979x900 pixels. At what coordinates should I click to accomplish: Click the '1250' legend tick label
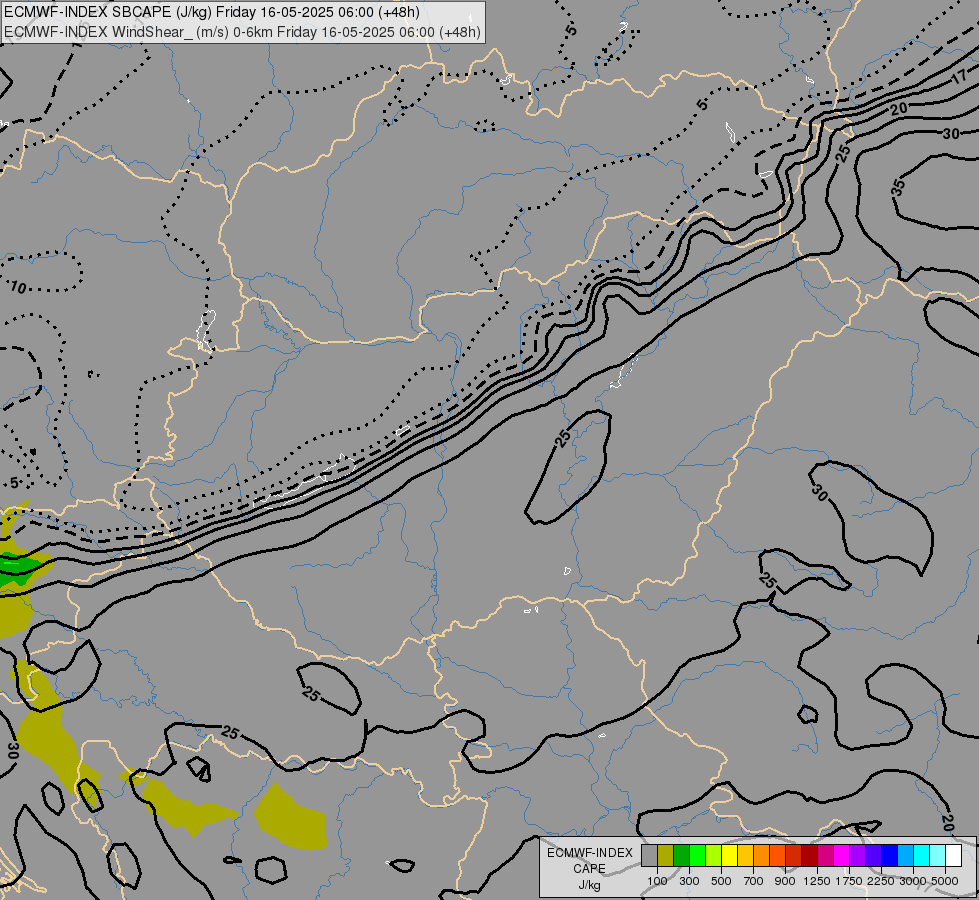click(x=817, y=881)
